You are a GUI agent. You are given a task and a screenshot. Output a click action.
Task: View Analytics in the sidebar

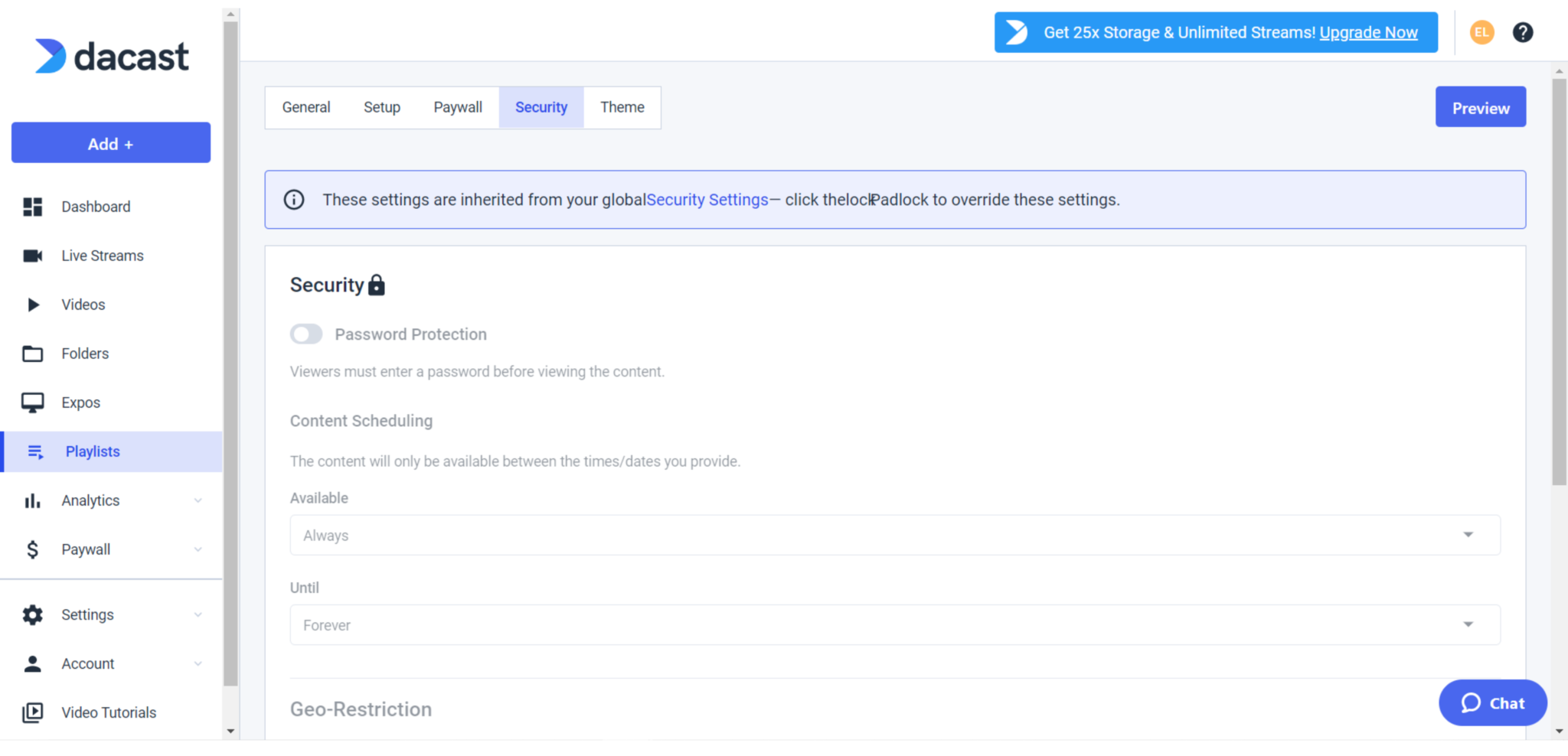click(x=90, y=500)
